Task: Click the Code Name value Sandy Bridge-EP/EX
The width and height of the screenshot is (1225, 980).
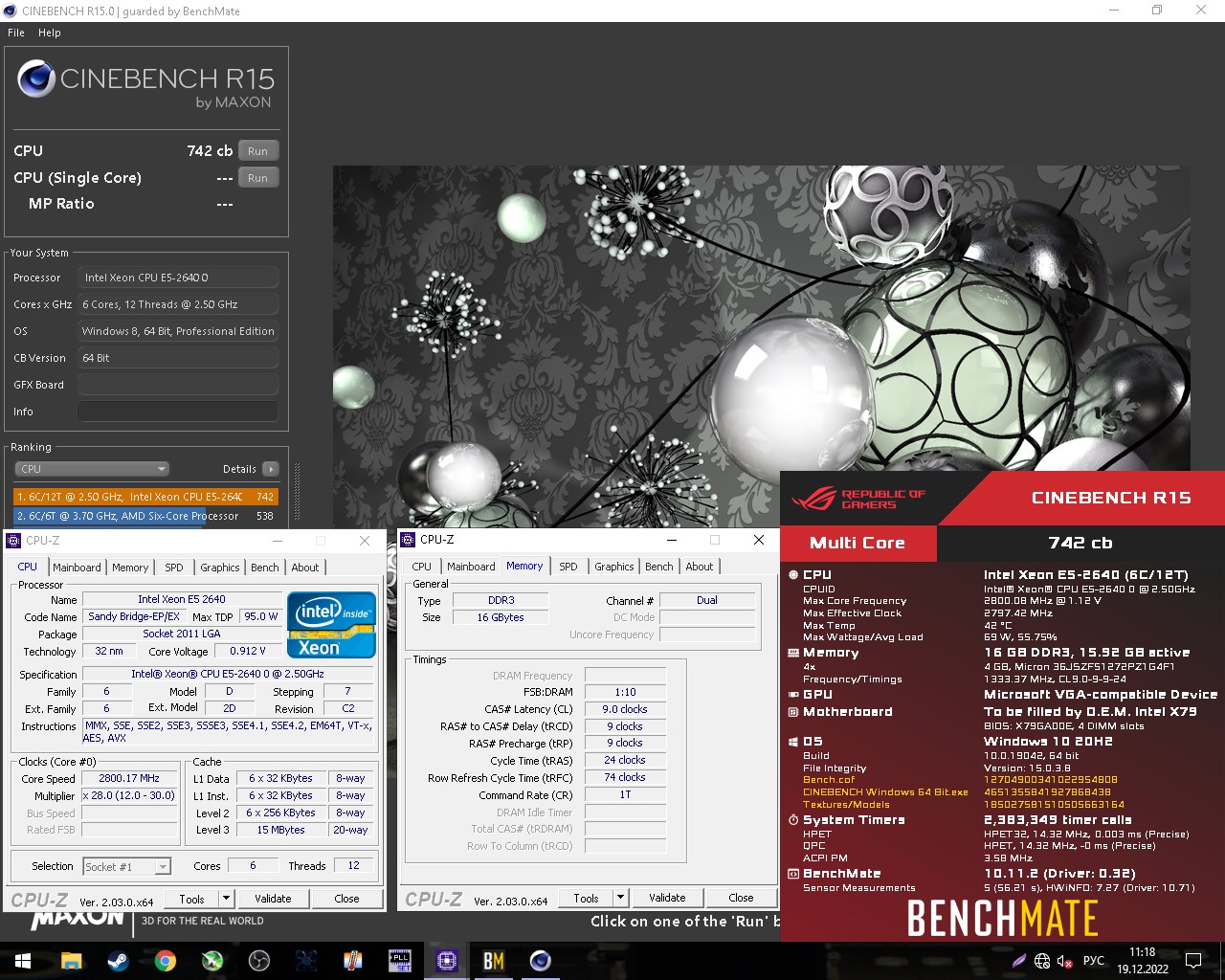Action: coord(134,616)
